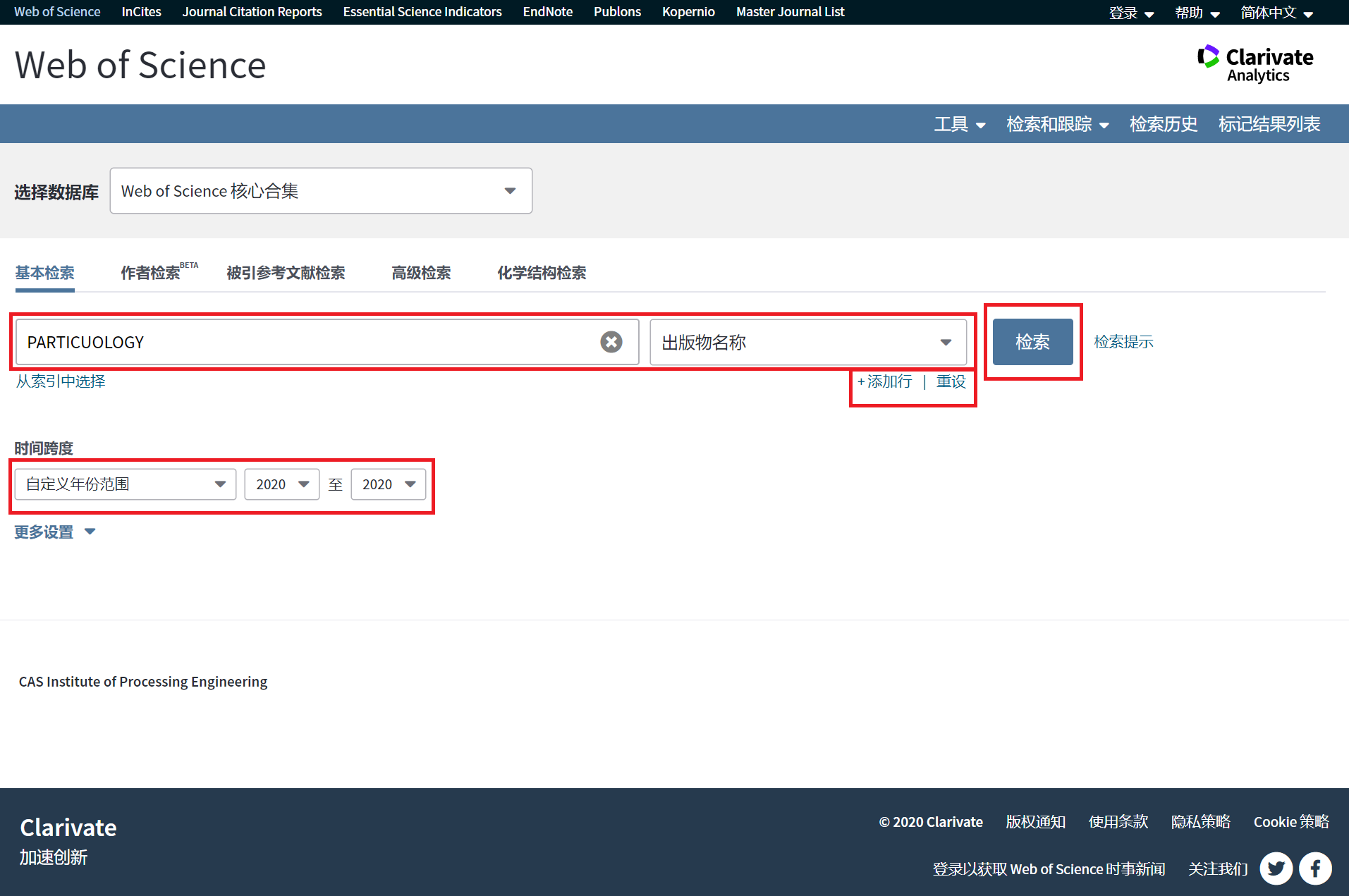Expand 更多设置 more settings
The image size is (1349, 896).
click(55, 532)
